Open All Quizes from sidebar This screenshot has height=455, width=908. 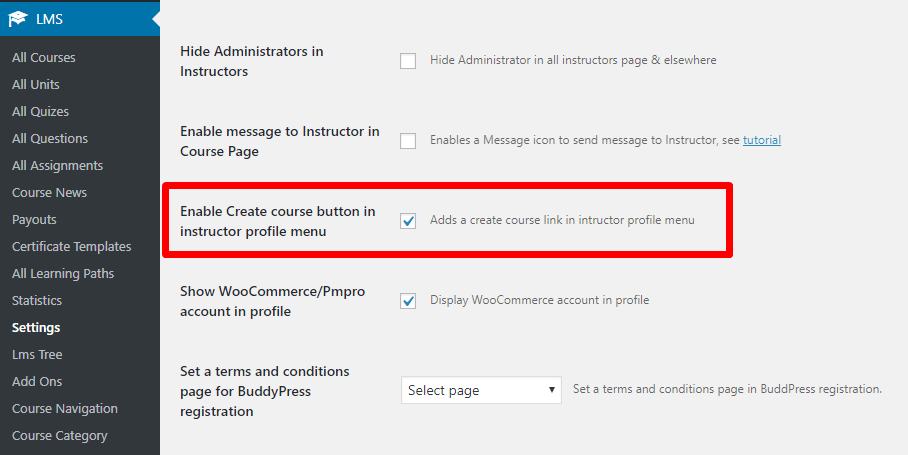(x=40, y=112)
